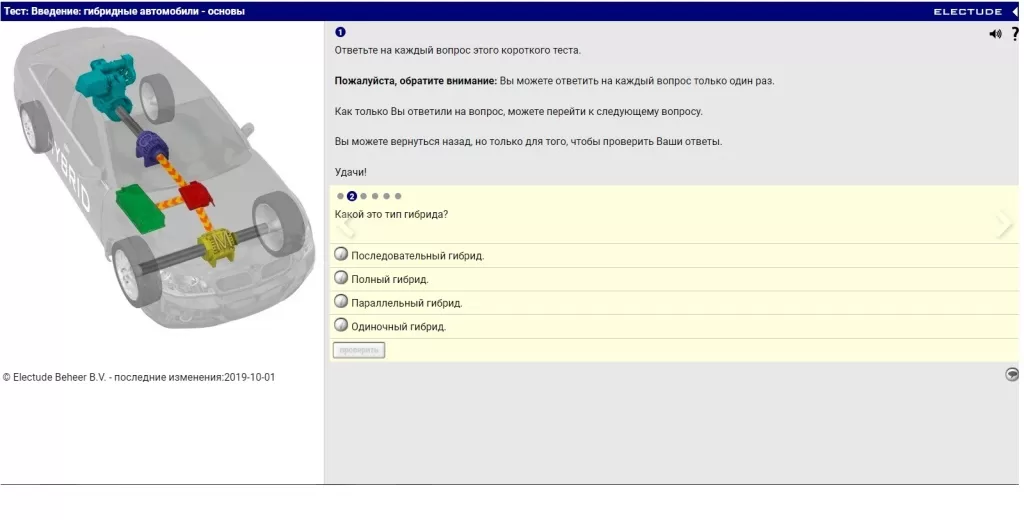Open the feedback comment bubble icon
1024x520 pixels.
click(1012, 374)
